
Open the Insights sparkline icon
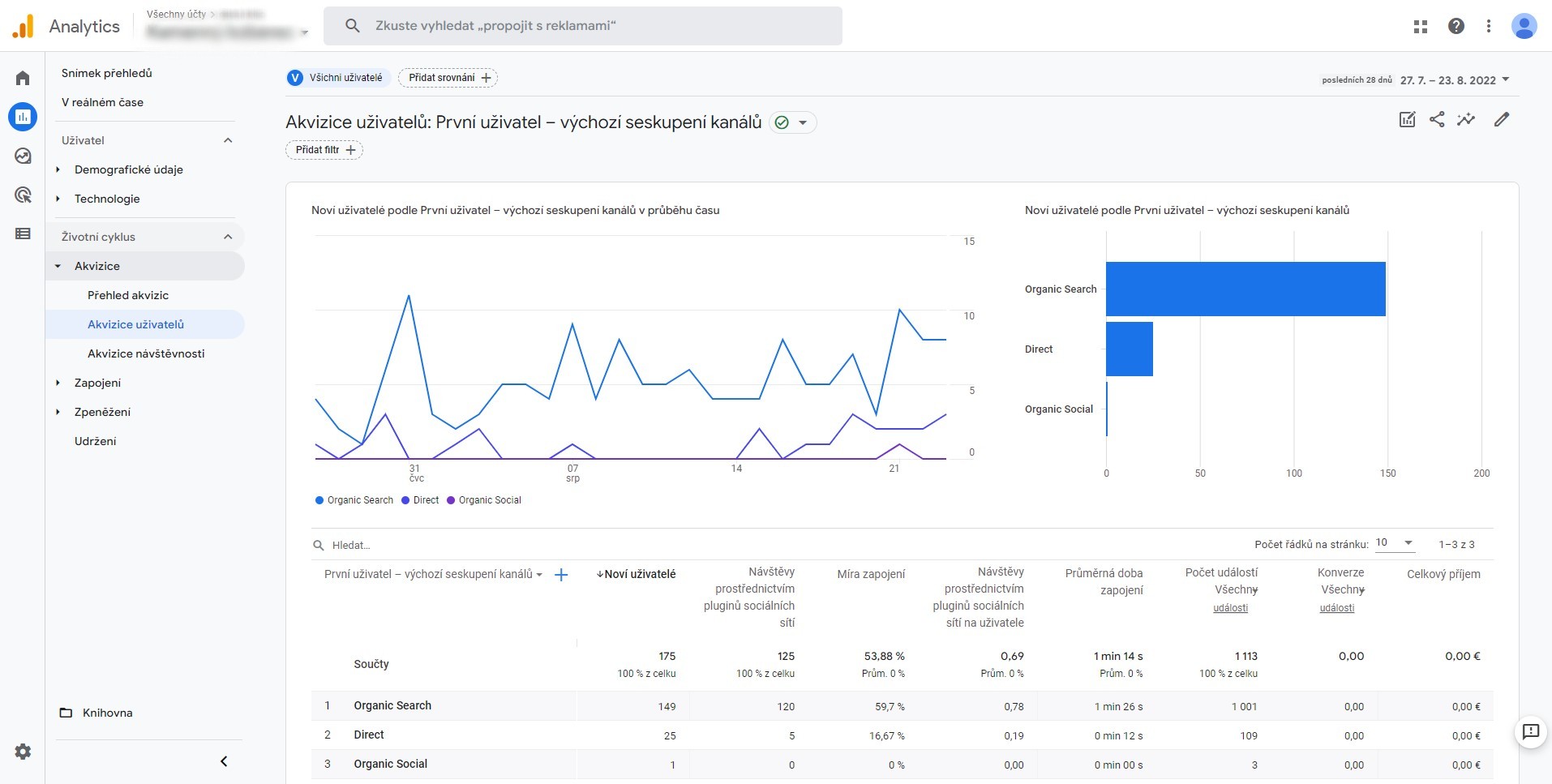pyautogui.click(x=1466, y=120)
